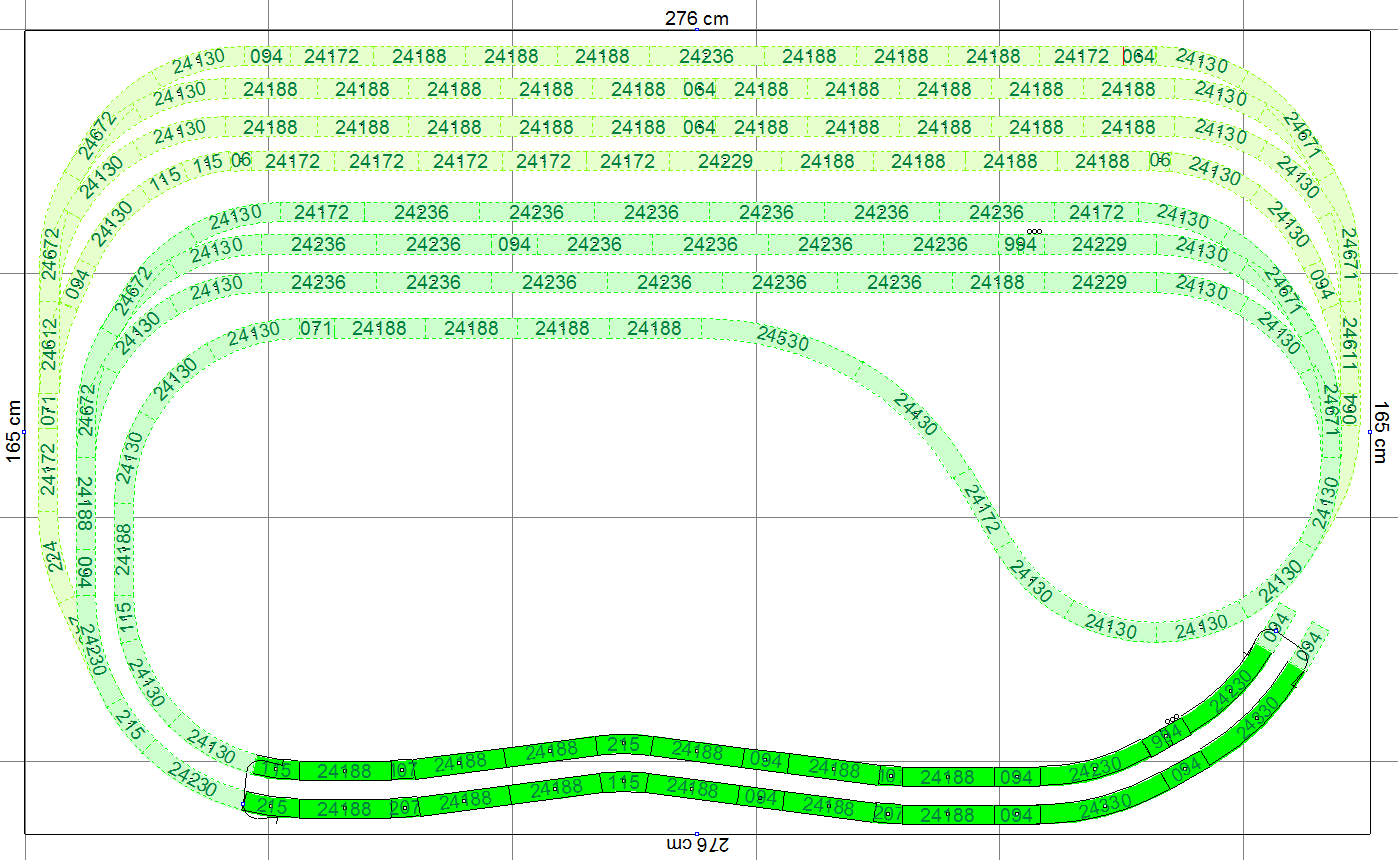Select the 24530 curved track piece

782,339
